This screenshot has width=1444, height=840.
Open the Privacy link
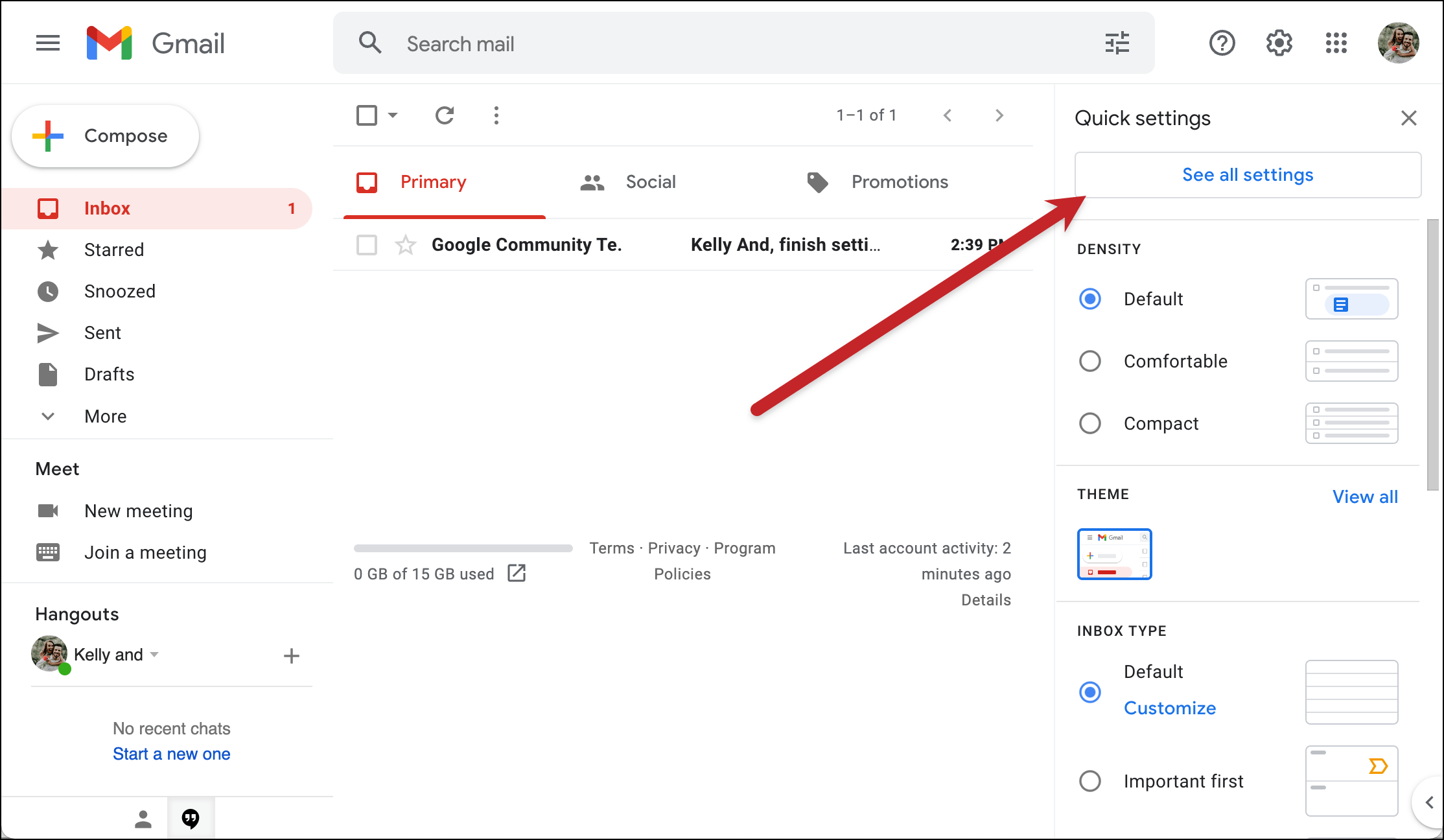[x=674, y=548]
